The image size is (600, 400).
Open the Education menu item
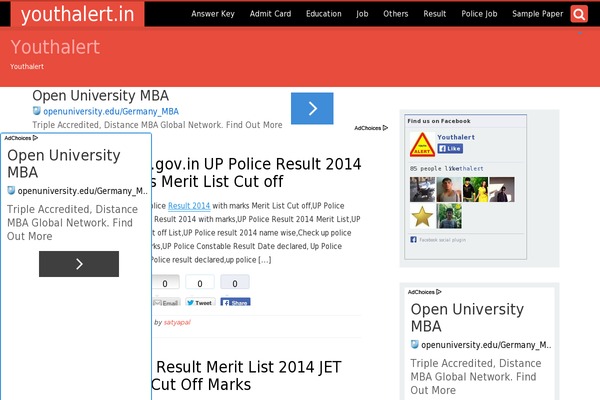(x=323, y=14)
